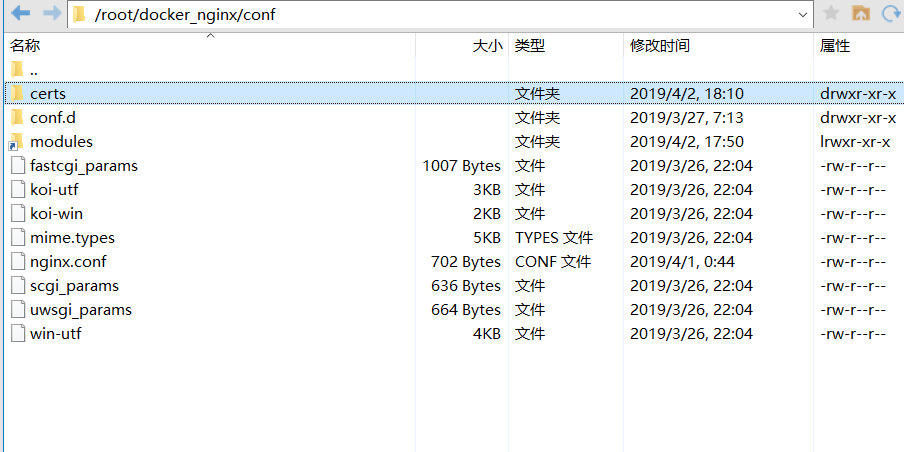Screen dimensions: 904x452
Task: Click the 4KB size of win-utf
Action: (487, 334)
